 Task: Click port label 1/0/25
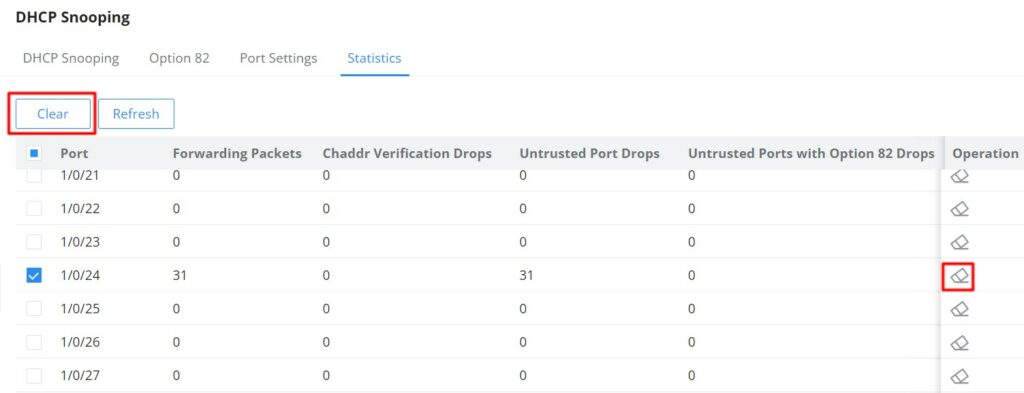[80, 309]
